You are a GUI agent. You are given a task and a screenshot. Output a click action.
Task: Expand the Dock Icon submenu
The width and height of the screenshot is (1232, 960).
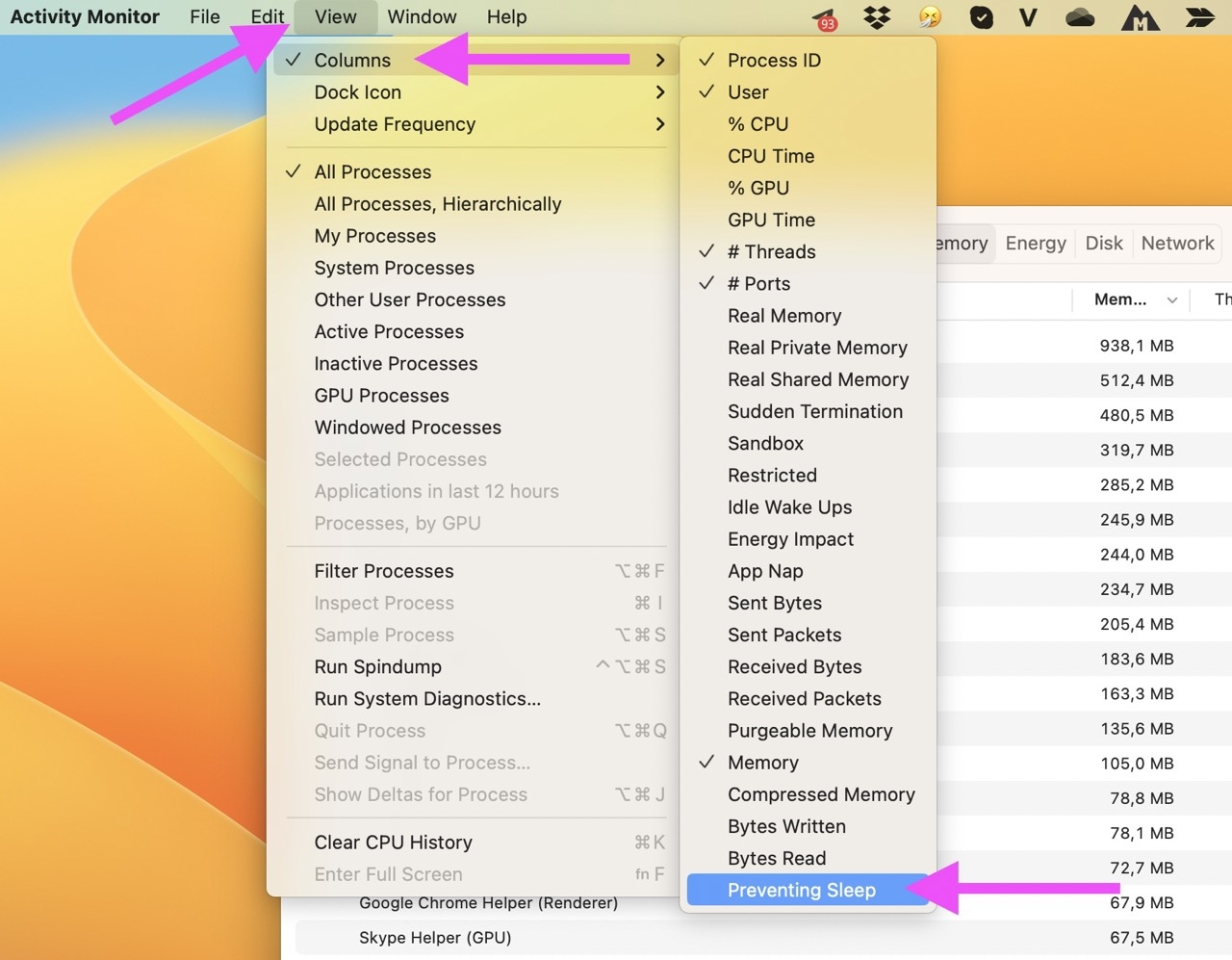click(474, 91)
